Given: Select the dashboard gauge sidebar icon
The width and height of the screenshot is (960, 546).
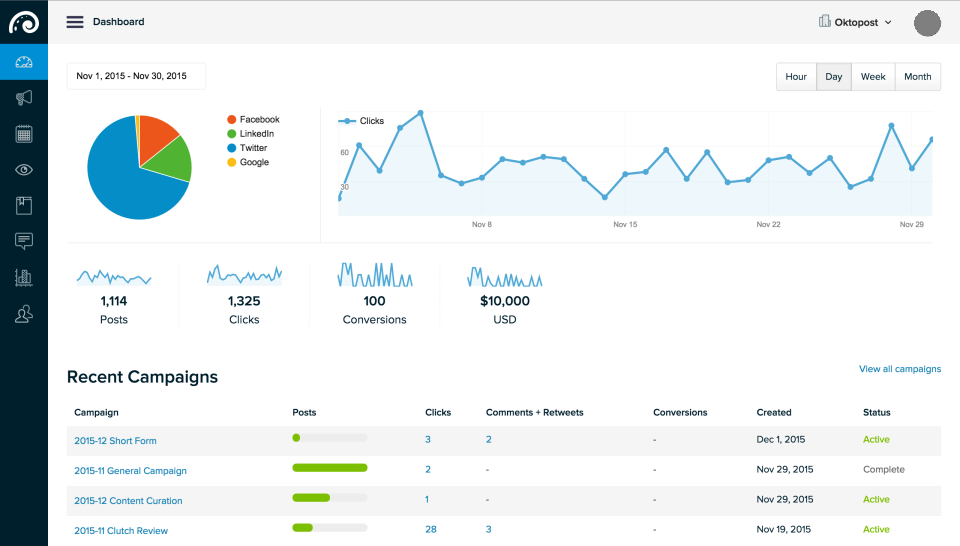Looking at the screenshot, I should pyautogui.click(x=24, y=62).
